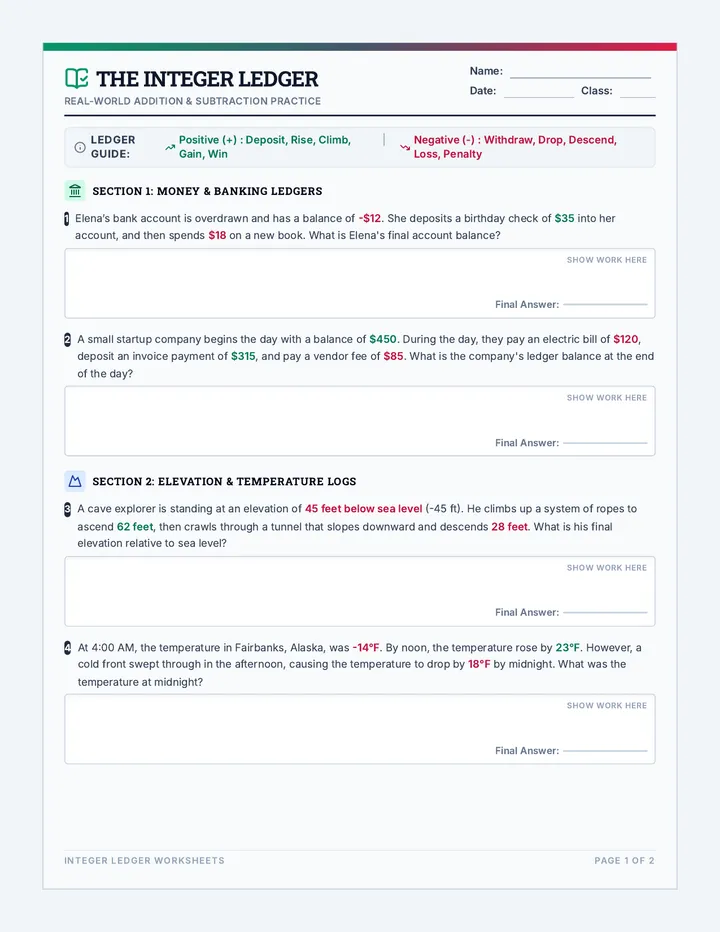Click the Final Answer line for Elena's balance

pyautogui.click(x=605, y=304)
